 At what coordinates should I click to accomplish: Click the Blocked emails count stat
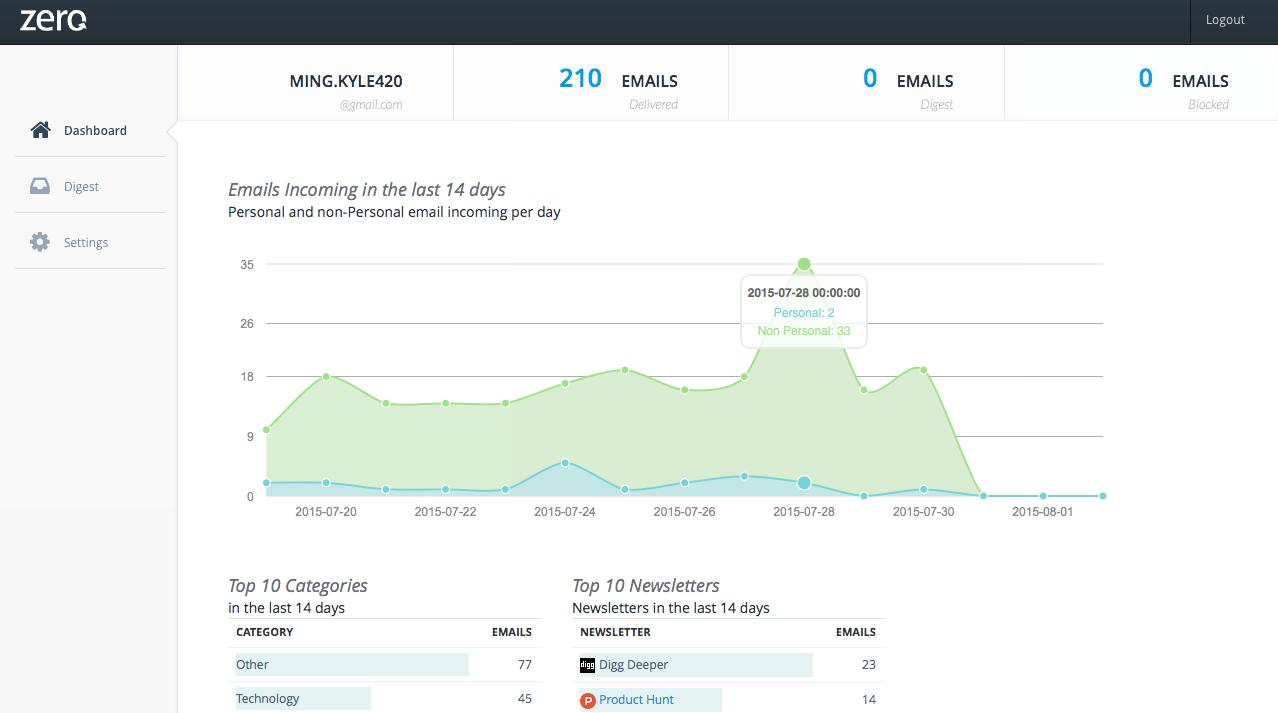tap(1145, 79)
